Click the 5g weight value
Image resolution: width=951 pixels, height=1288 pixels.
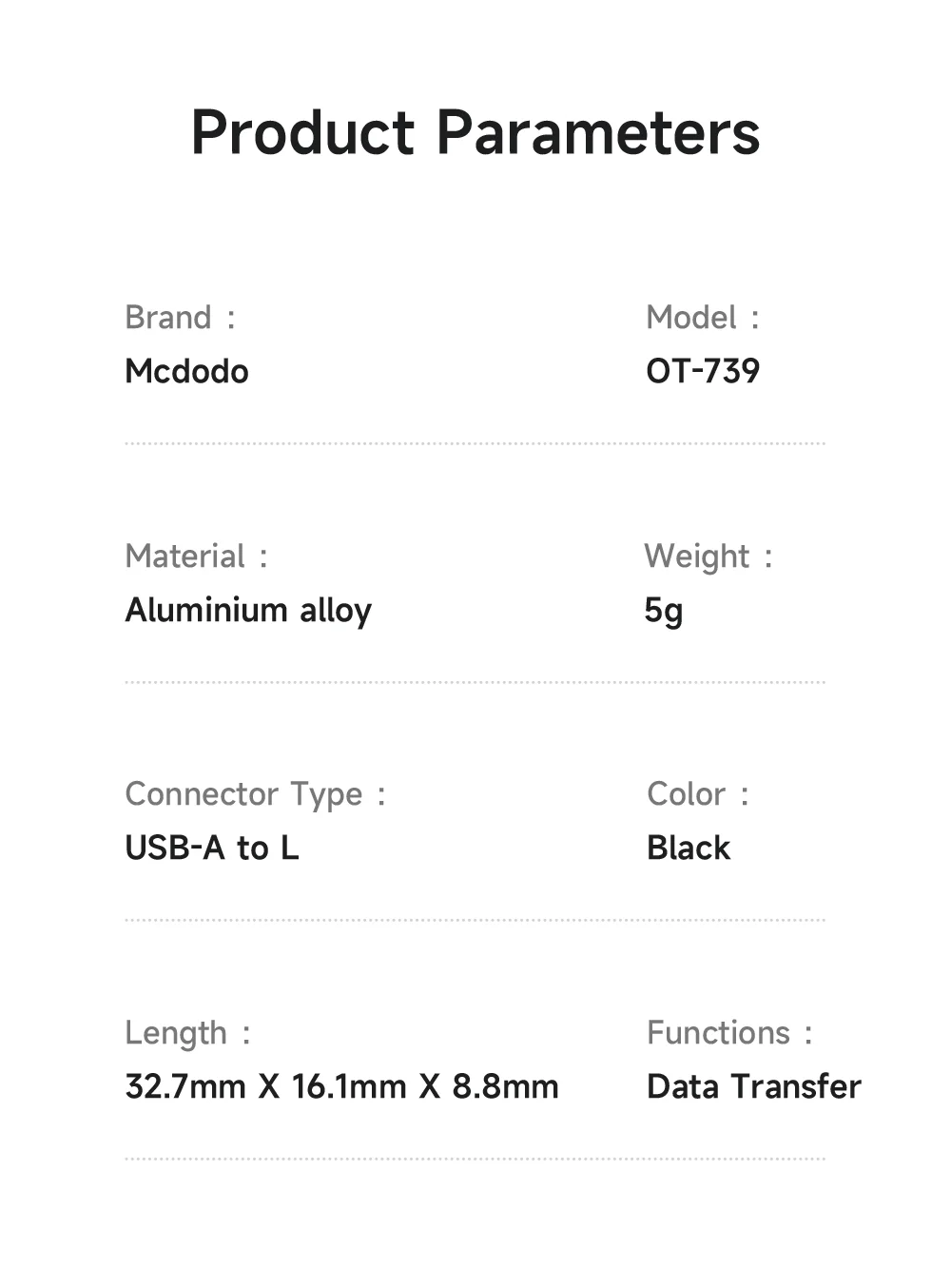pos(664,611)
